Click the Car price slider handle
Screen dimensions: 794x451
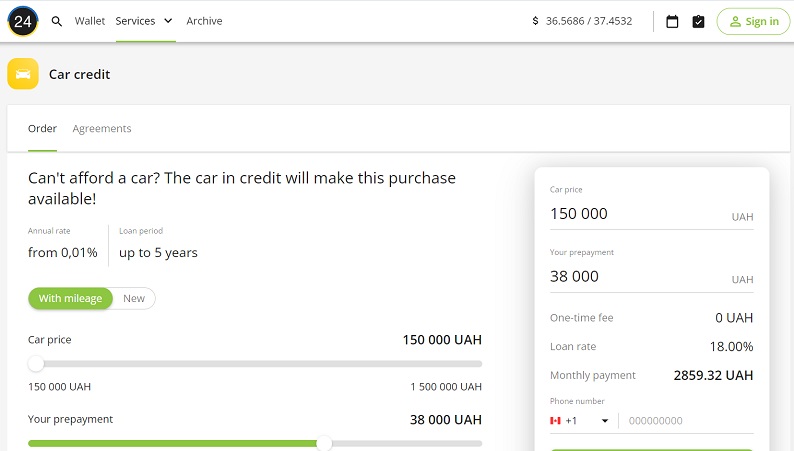pos(36,364)
